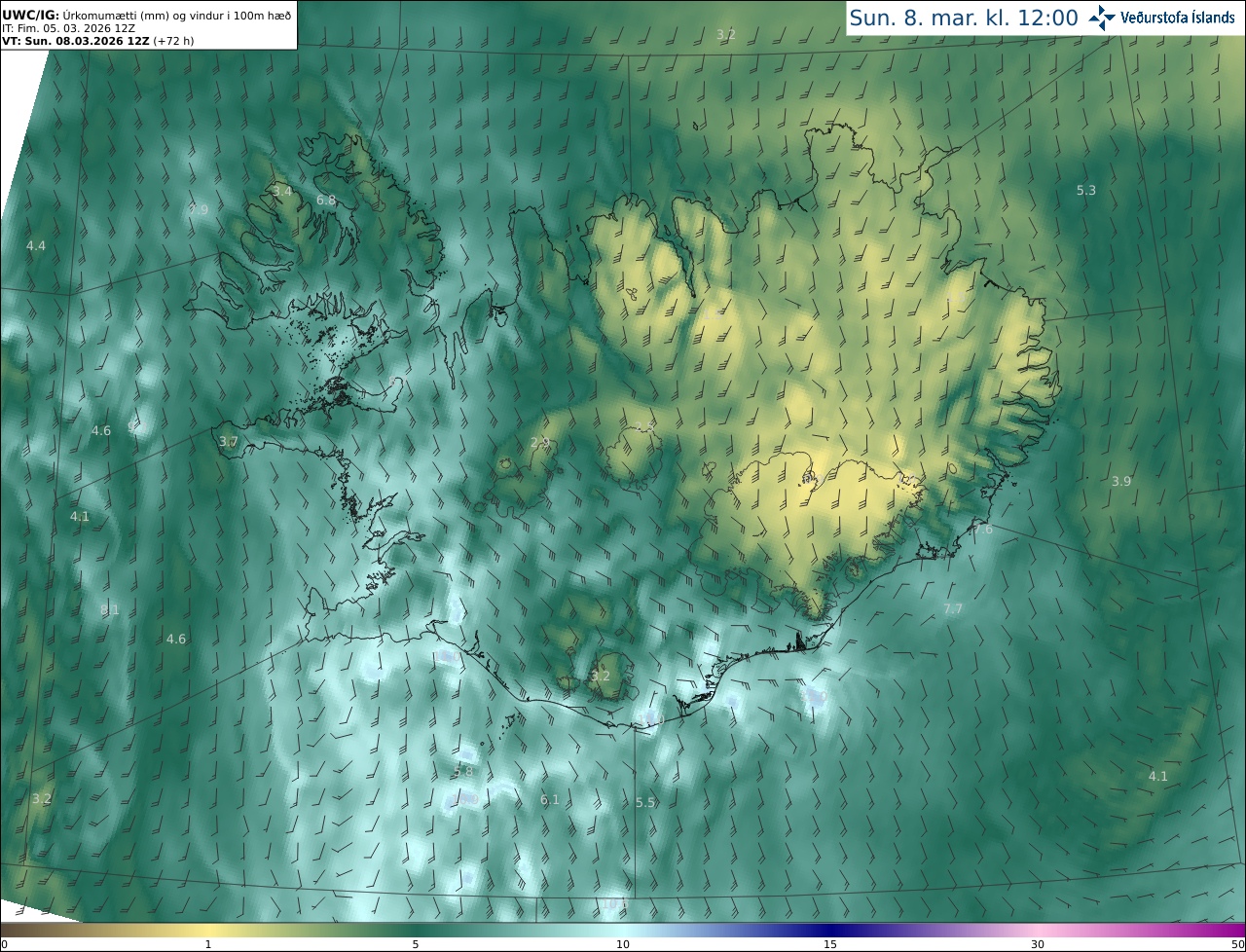The height and width of the screenshot is (952, 1246).
Task: Click the 50 tick on the color scale
Action: coord(1237,944)
